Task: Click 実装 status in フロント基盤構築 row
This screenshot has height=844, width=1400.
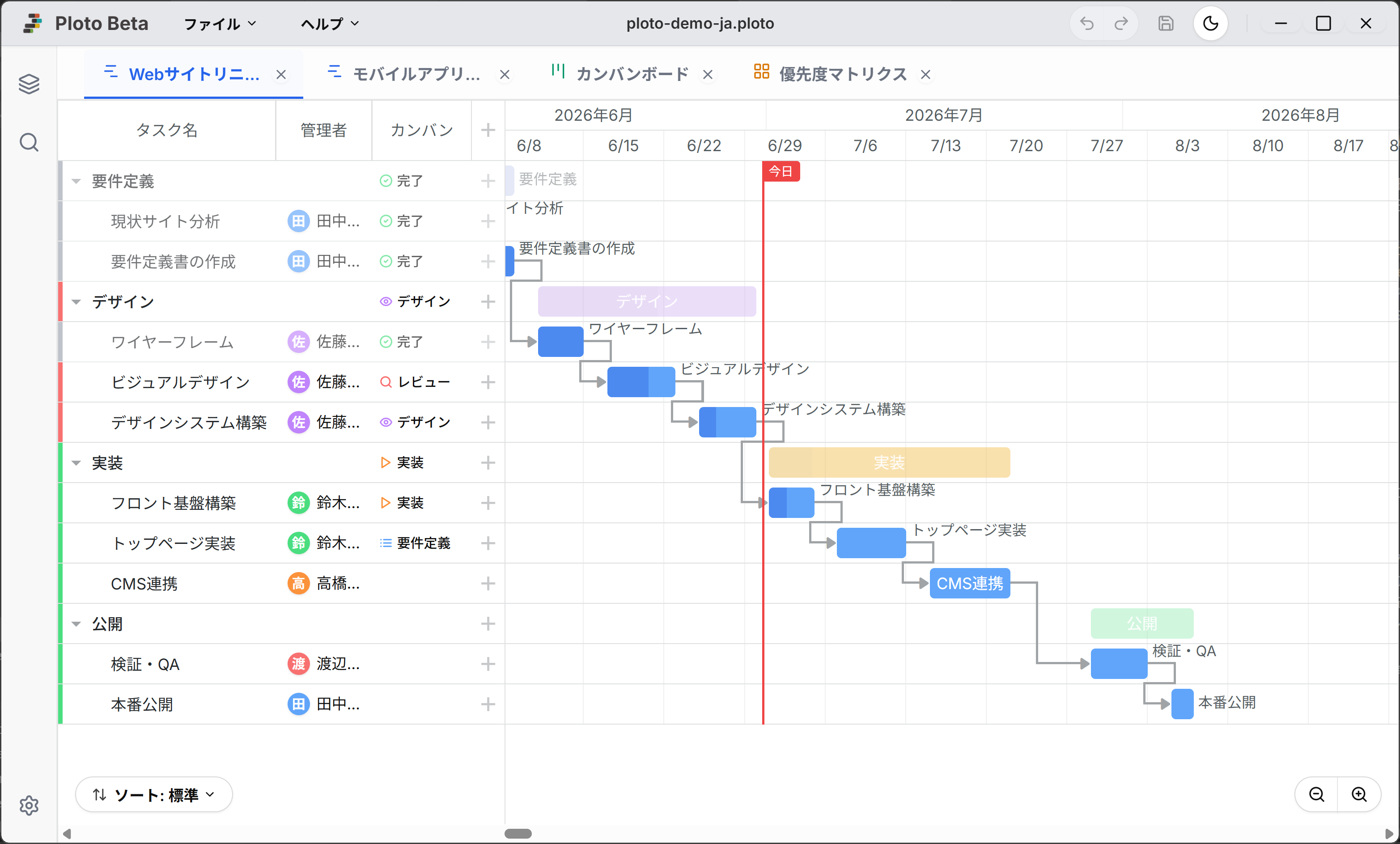Action: (x=401, y=503)
